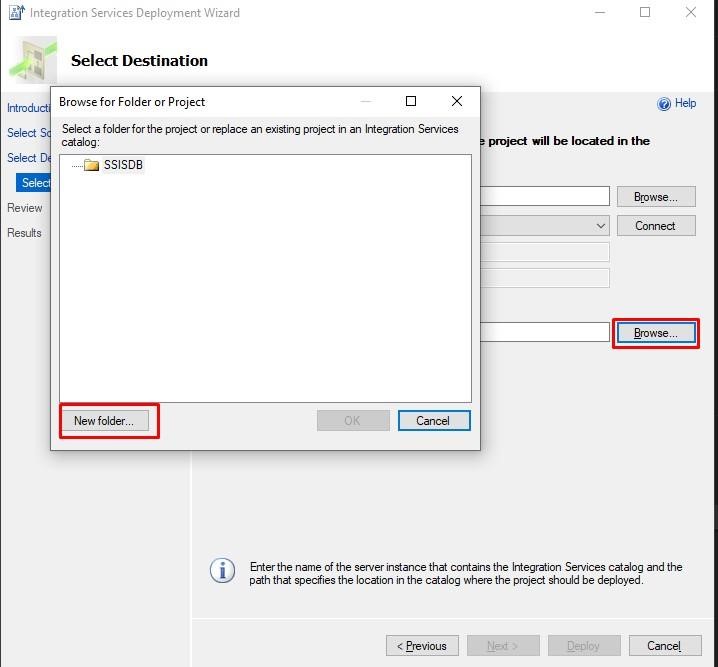
Task: Click the Deployment Wizard title bar icon
Action: click(x=16, y=13)
